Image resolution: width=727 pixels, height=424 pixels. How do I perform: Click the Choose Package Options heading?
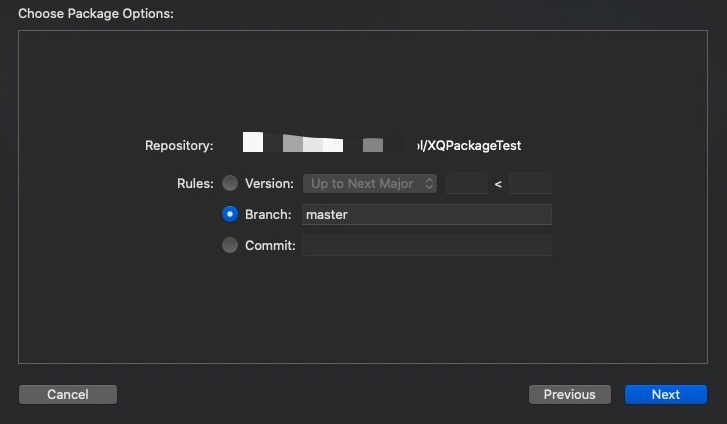point(96,13)
